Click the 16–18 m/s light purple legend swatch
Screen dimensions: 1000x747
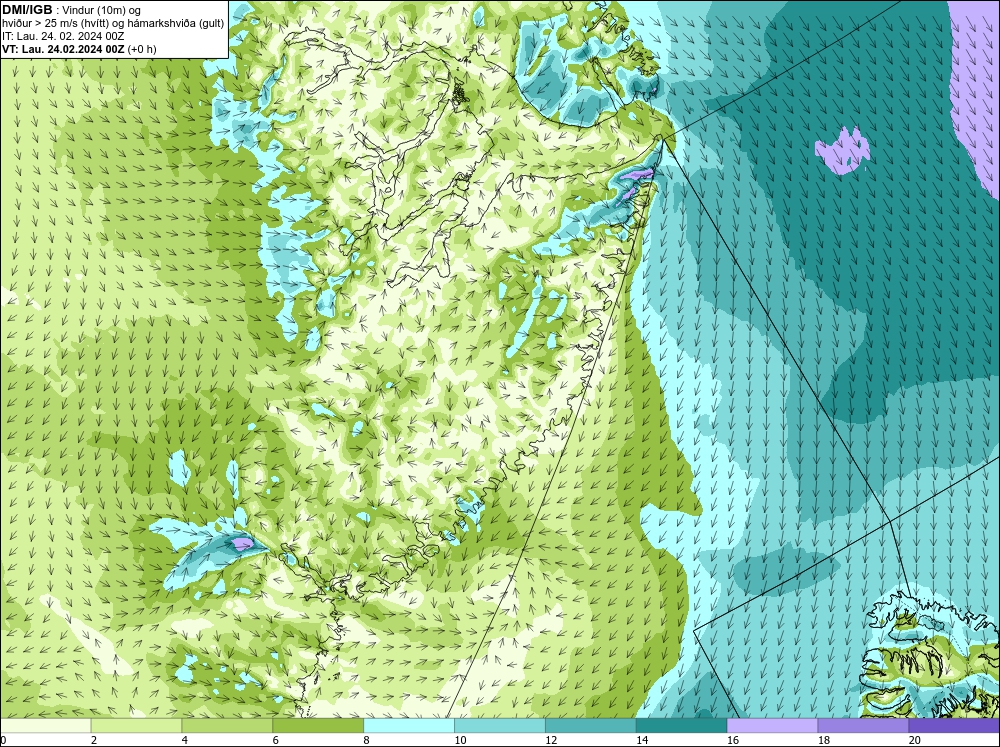(x=772, y=726)
